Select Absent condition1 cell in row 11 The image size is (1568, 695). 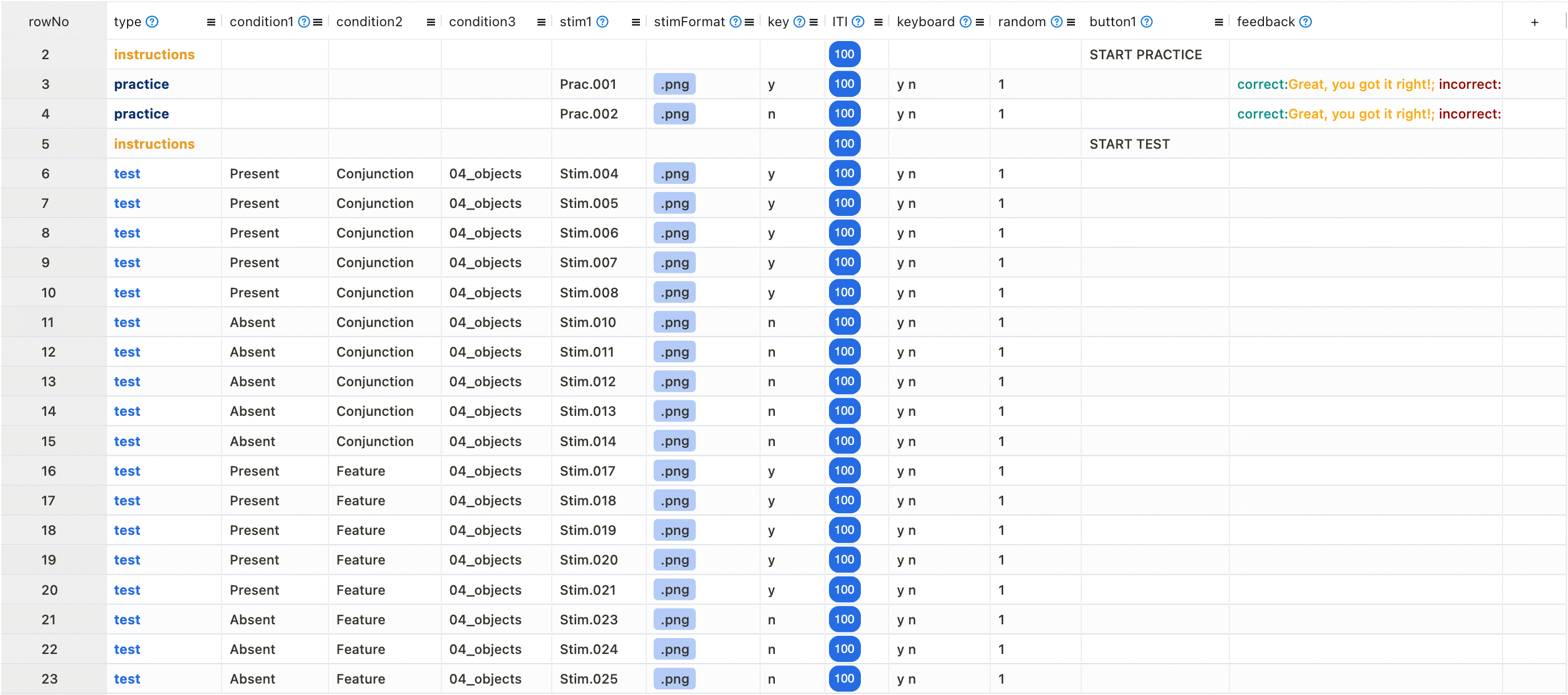point(275,322)
